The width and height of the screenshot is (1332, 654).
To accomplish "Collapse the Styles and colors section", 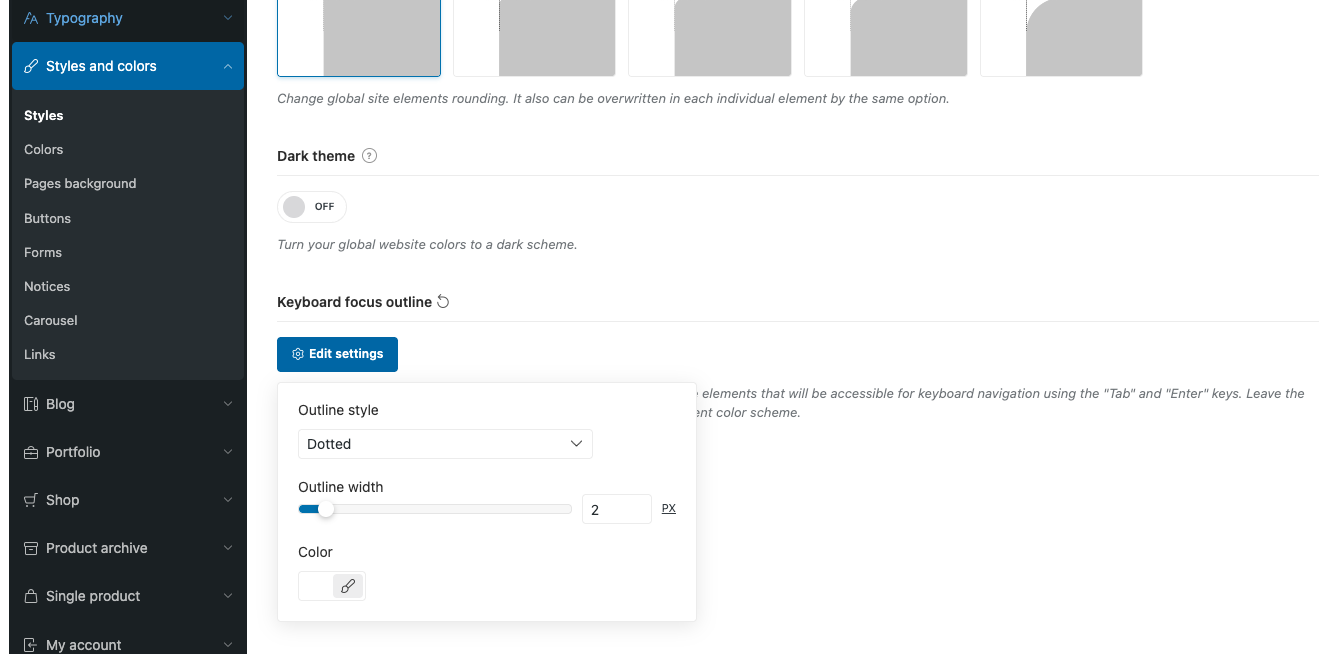I will click(x=228, y=66).
